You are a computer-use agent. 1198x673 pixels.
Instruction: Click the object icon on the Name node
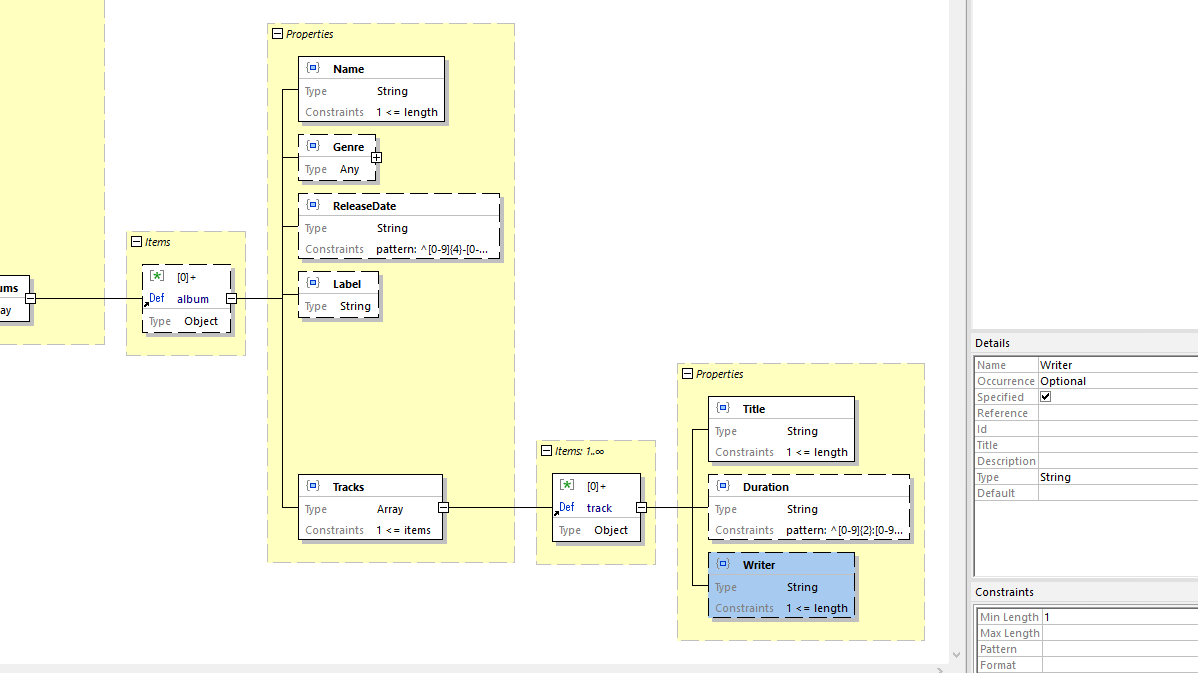313,67
